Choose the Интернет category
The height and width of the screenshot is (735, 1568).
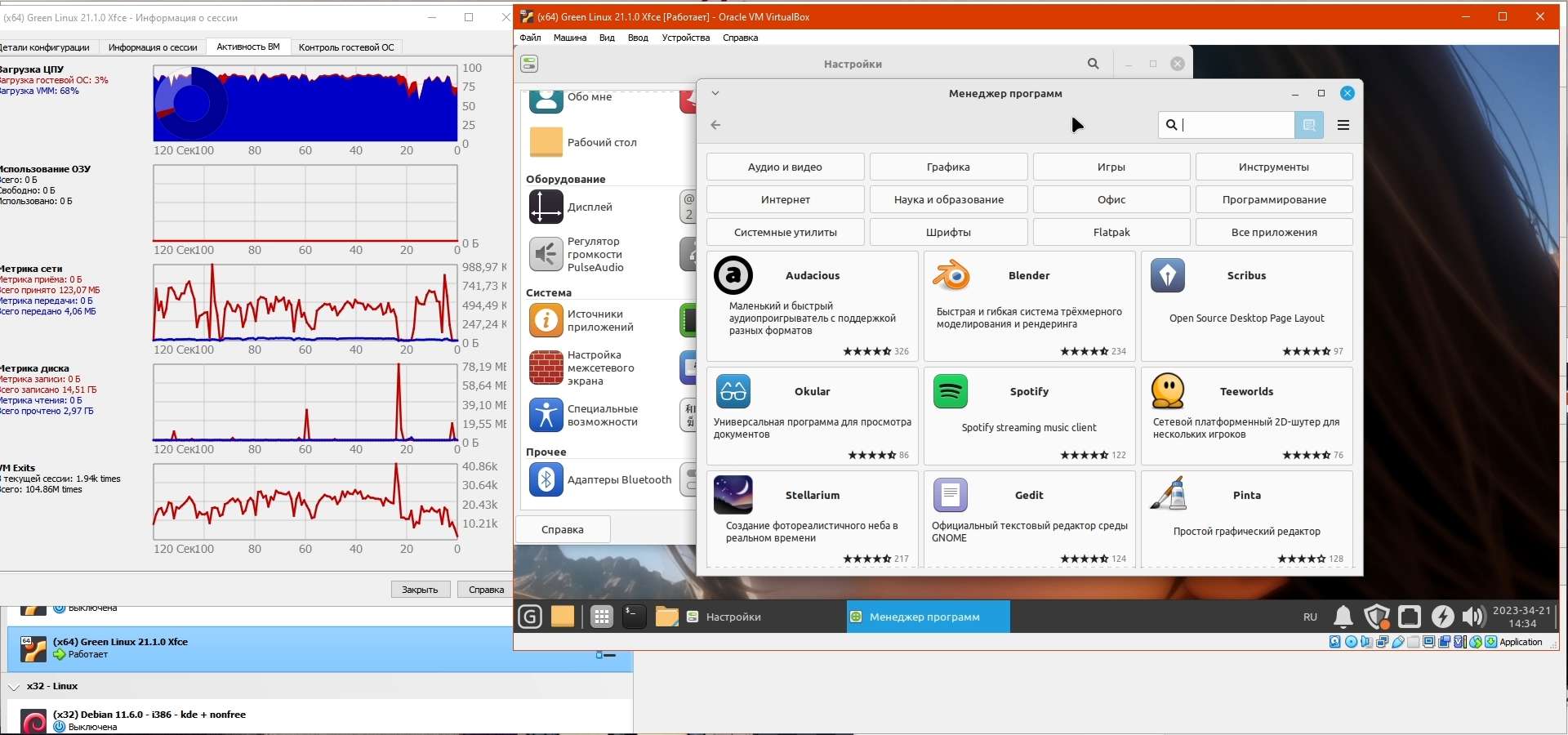tap(785, 199)
